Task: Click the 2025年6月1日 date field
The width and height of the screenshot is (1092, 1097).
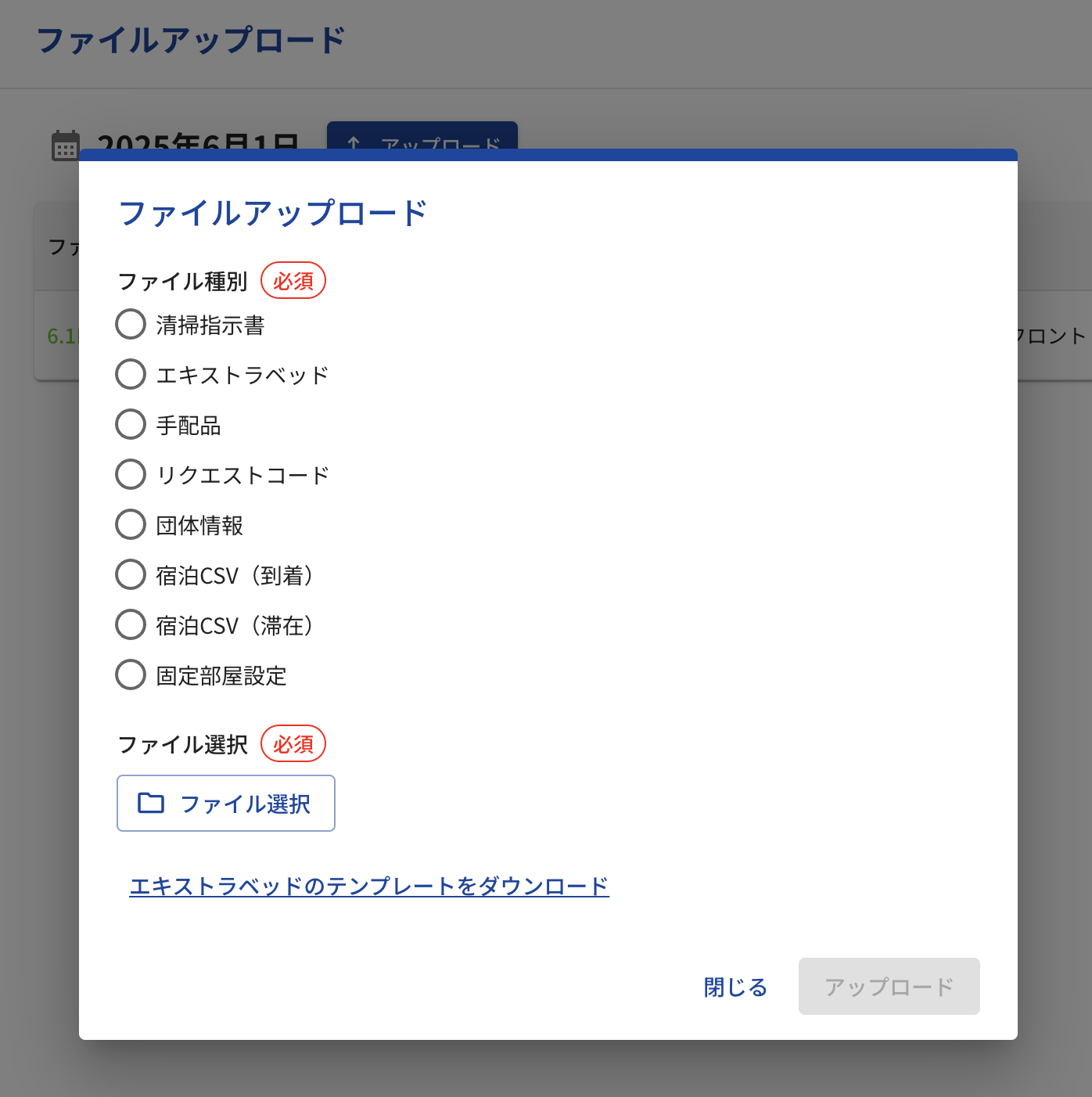Action: (198, 142)
